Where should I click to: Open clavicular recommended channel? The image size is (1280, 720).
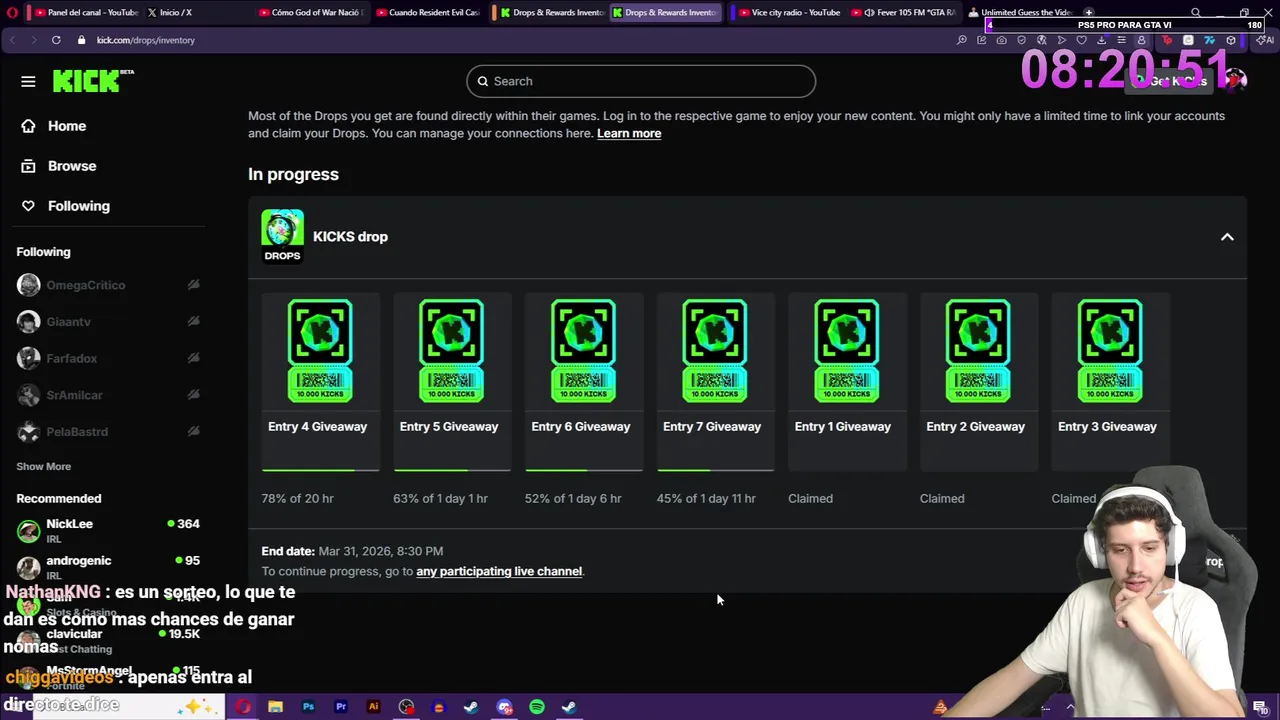pos(108,640)
